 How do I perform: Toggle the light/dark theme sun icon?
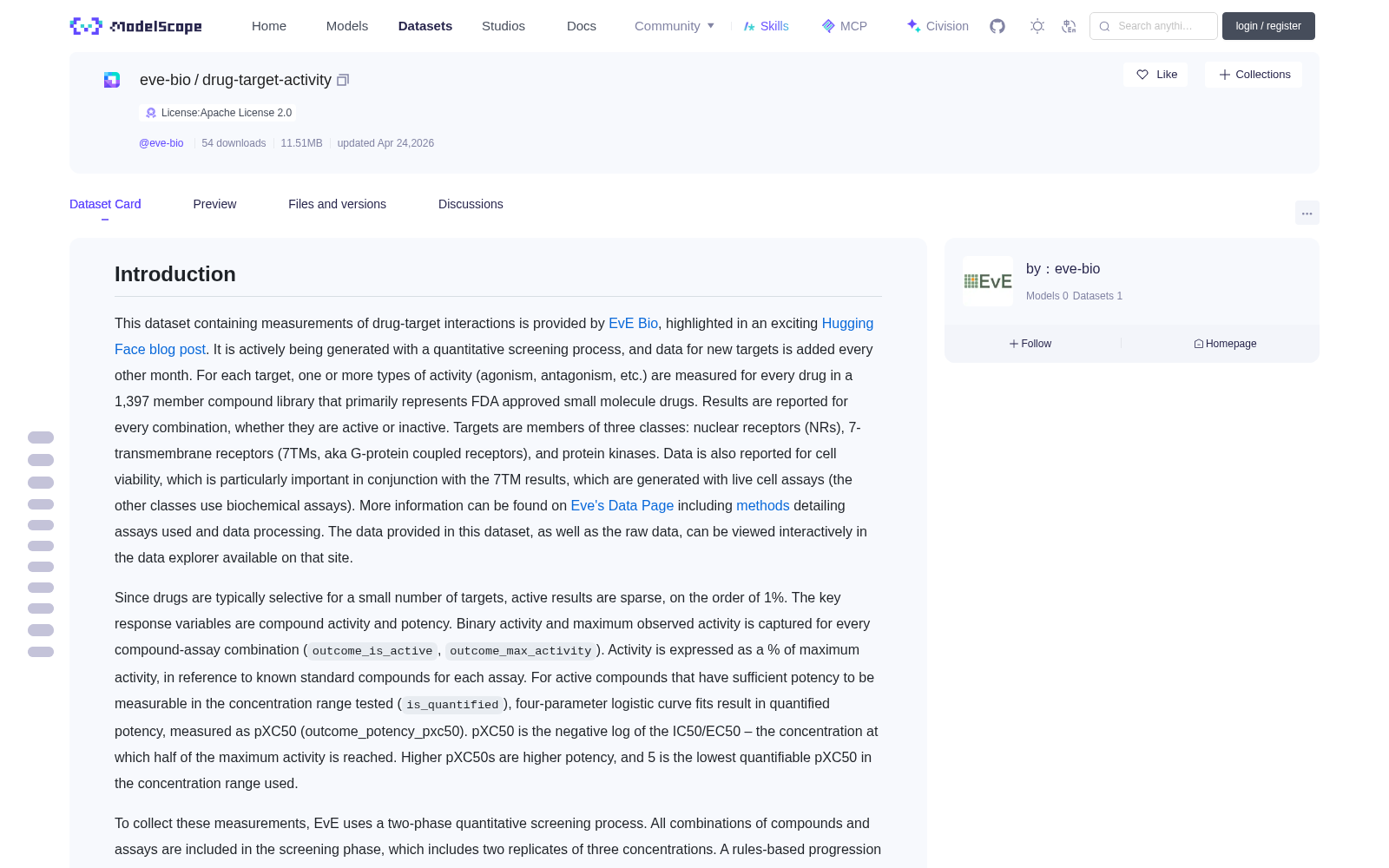coord(1037,26)
